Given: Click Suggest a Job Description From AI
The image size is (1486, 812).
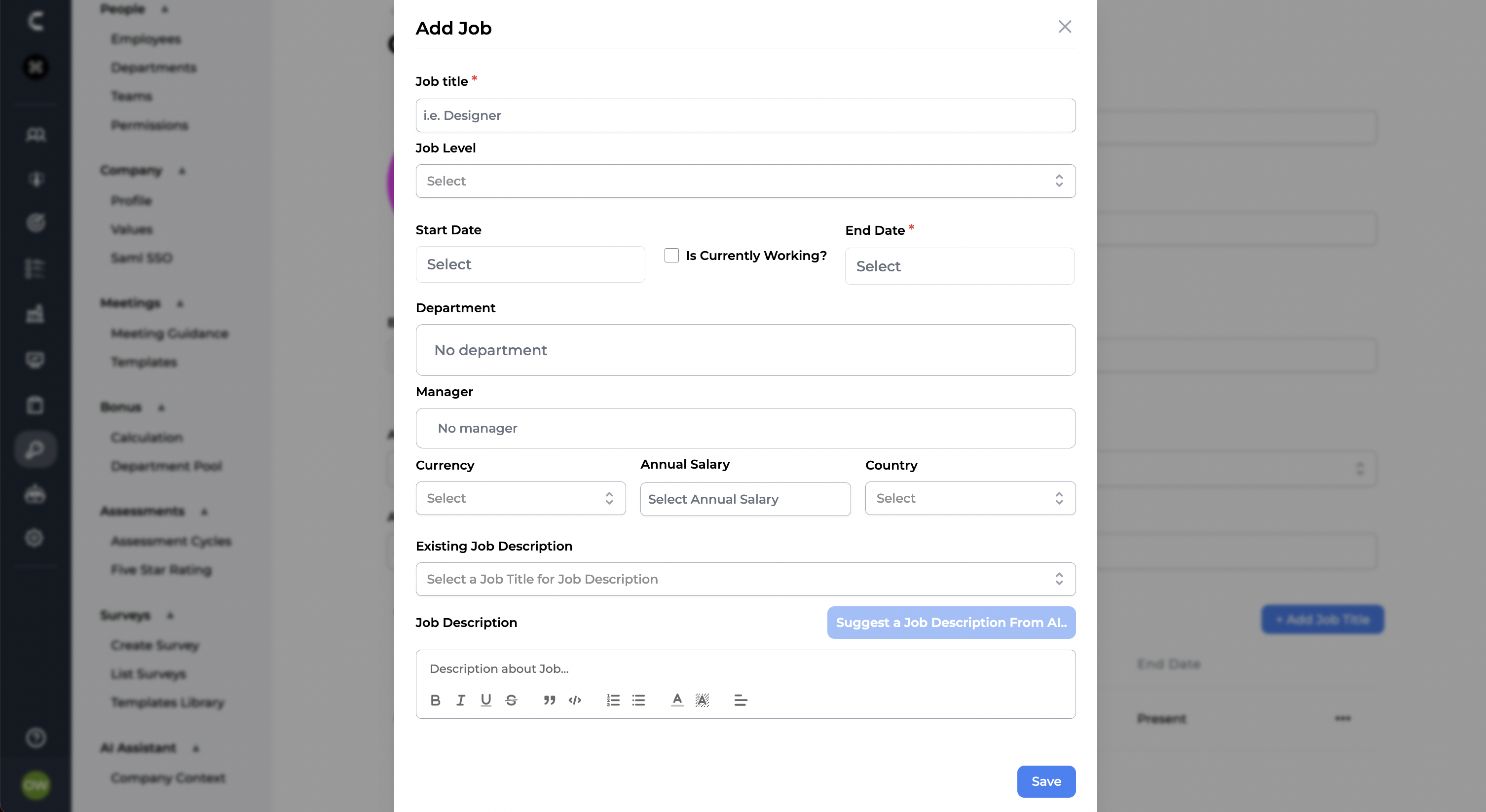Looking at the screenshot, I should [x=951, y=623].
